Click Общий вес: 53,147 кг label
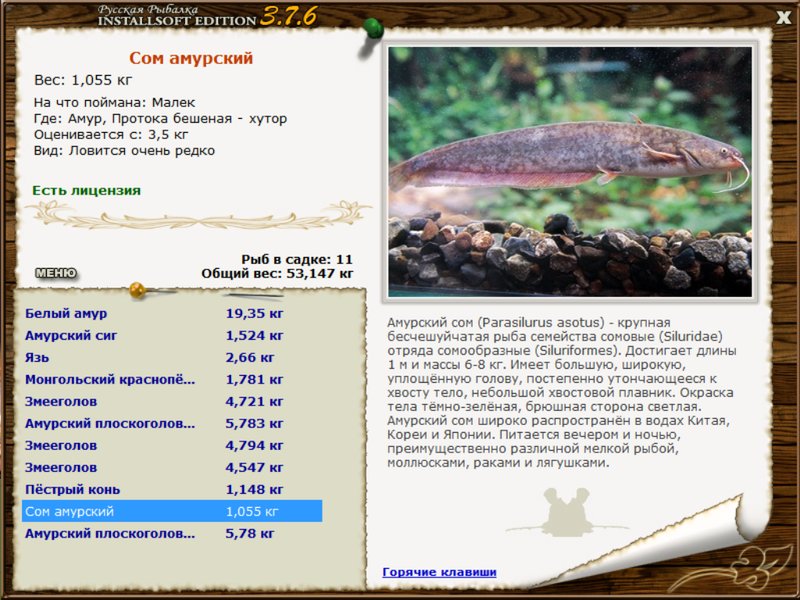Screen dimensions: 800x600 point(277,273)
